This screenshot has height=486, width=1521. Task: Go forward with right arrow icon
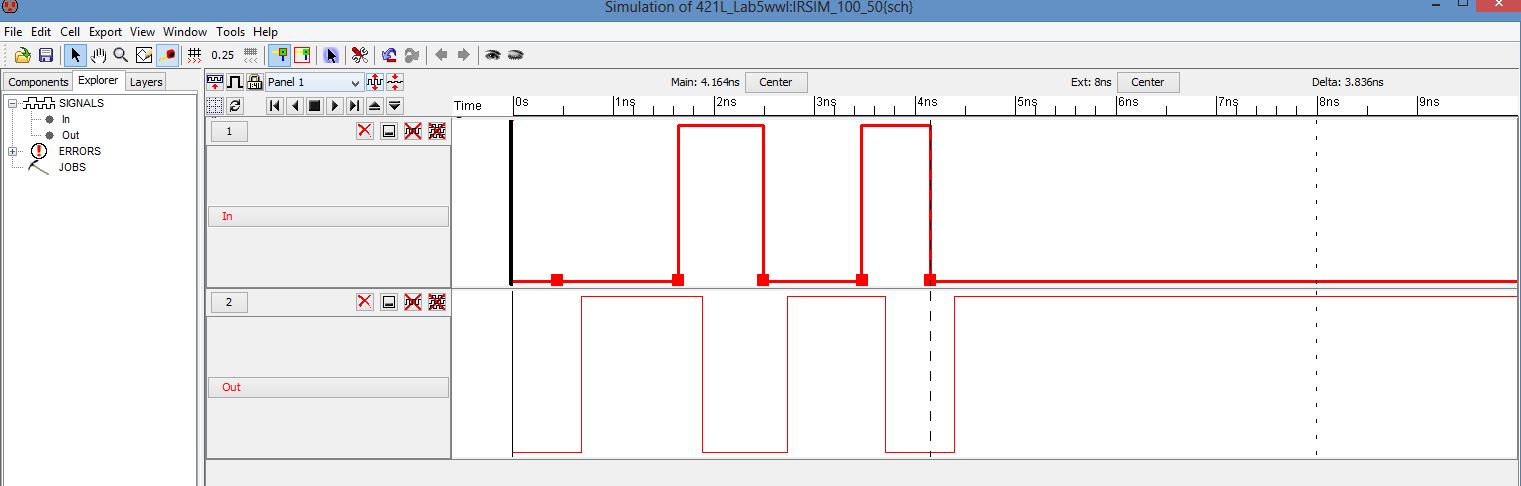pyautogui.click(x=463, y=55)
